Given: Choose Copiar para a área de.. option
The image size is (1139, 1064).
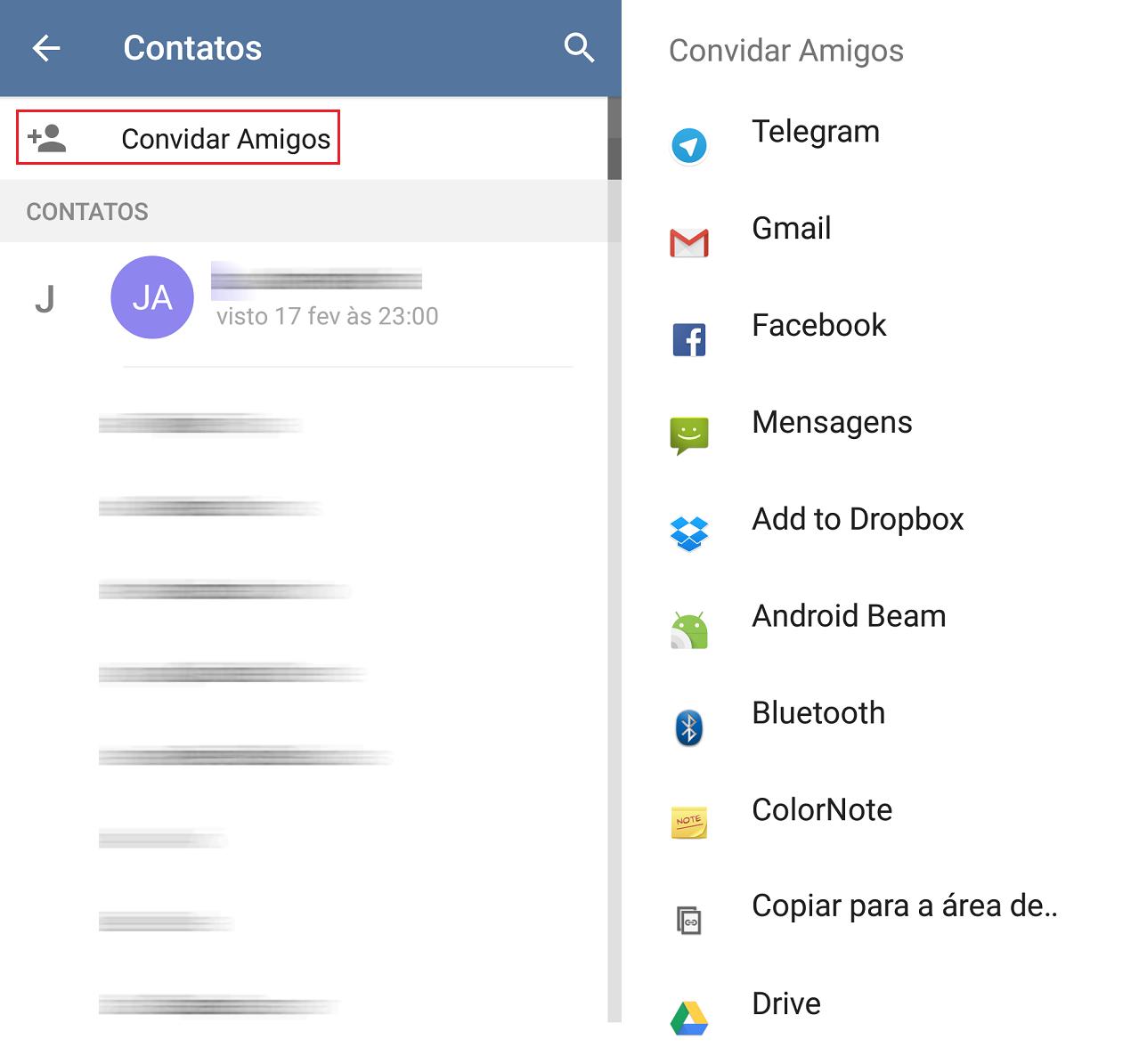Looking at the screenshot, I should [905, 906].
